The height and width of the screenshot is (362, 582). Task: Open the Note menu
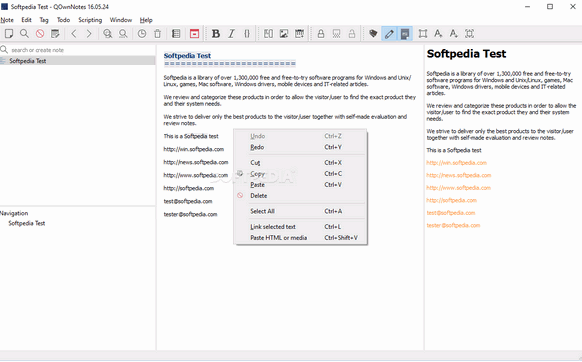[7, 20]
